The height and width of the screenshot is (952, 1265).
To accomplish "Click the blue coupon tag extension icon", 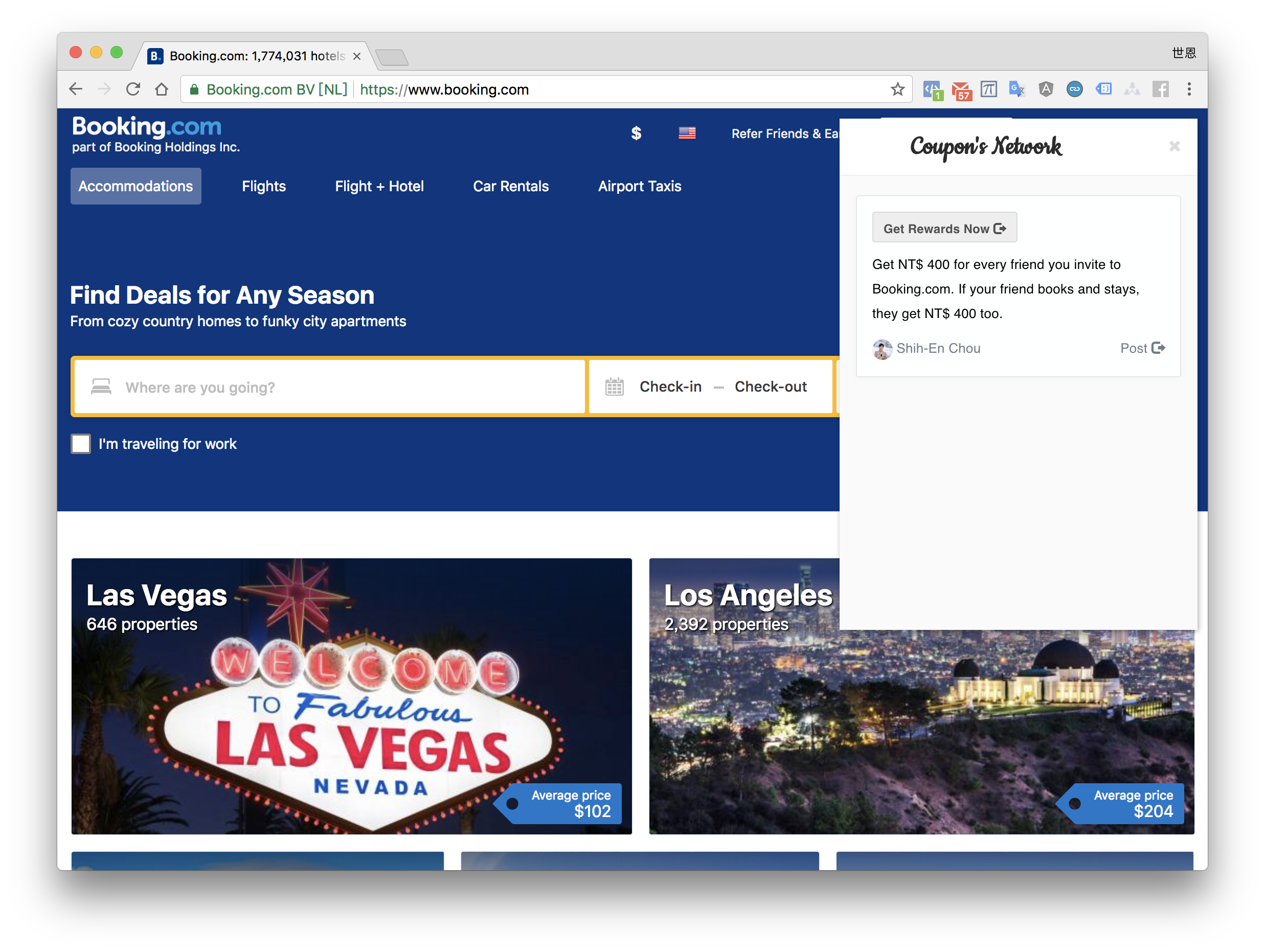I will [1104, 89].
